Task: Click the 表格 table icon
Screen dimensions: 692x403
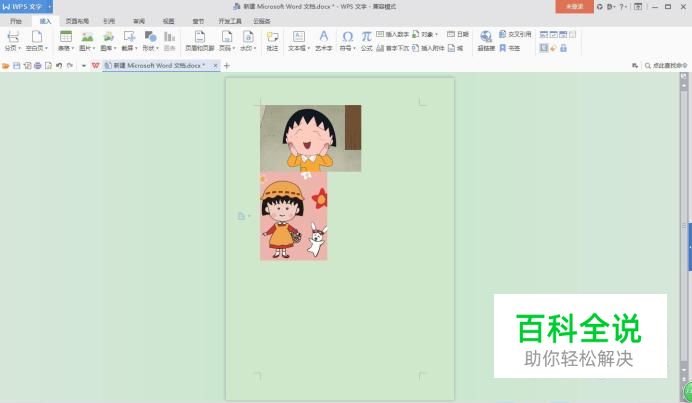Action: (x=66, y=37)
